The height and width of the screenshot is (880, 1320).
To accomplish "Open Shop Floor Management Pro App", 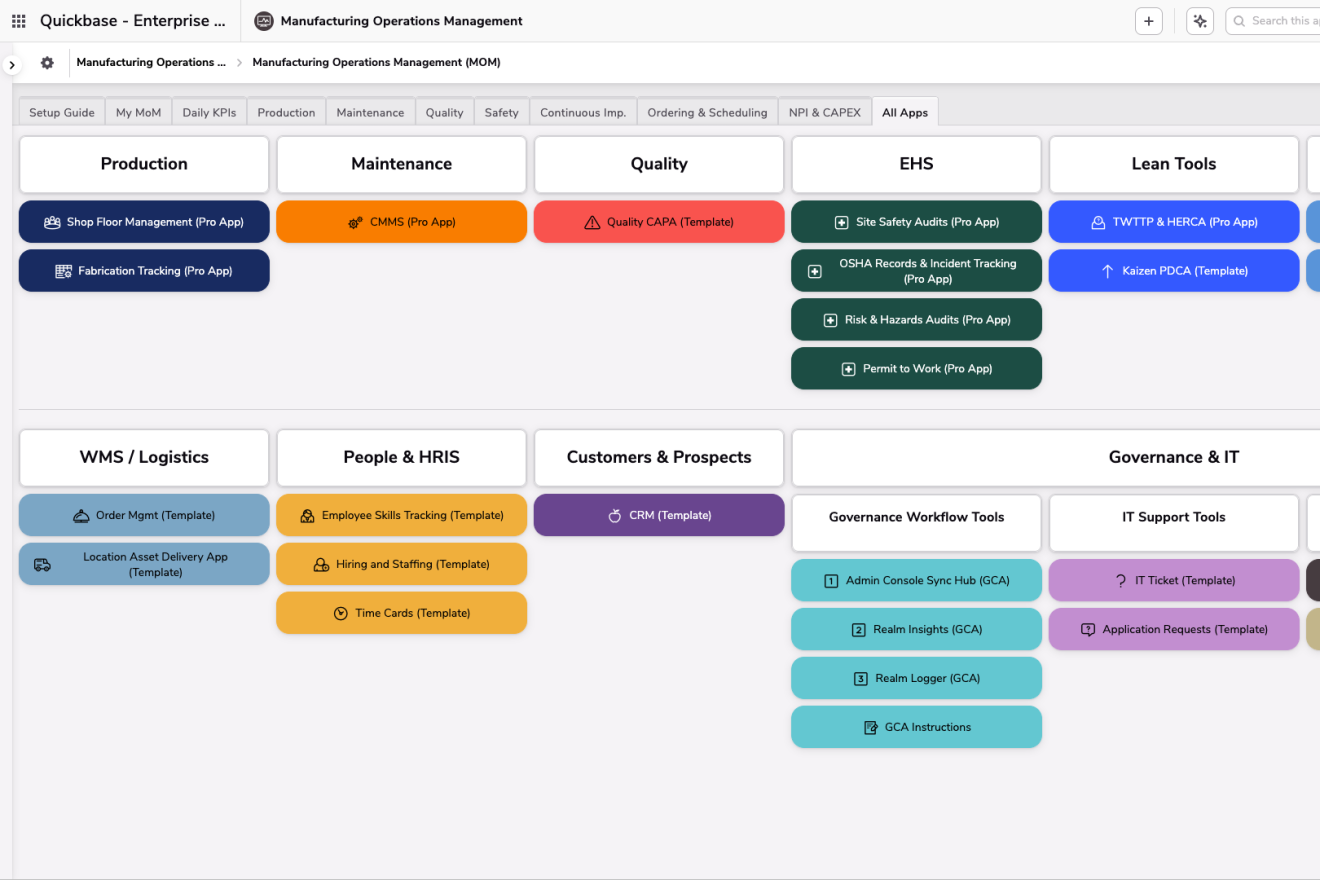I will click(x=144, y=222).
